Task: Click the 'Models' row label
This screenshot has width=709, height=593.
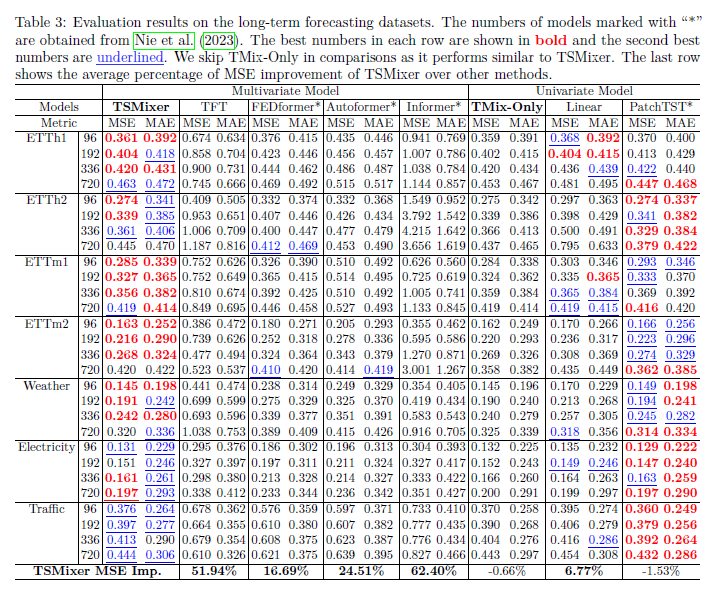Action: click(x=59, y=107)
